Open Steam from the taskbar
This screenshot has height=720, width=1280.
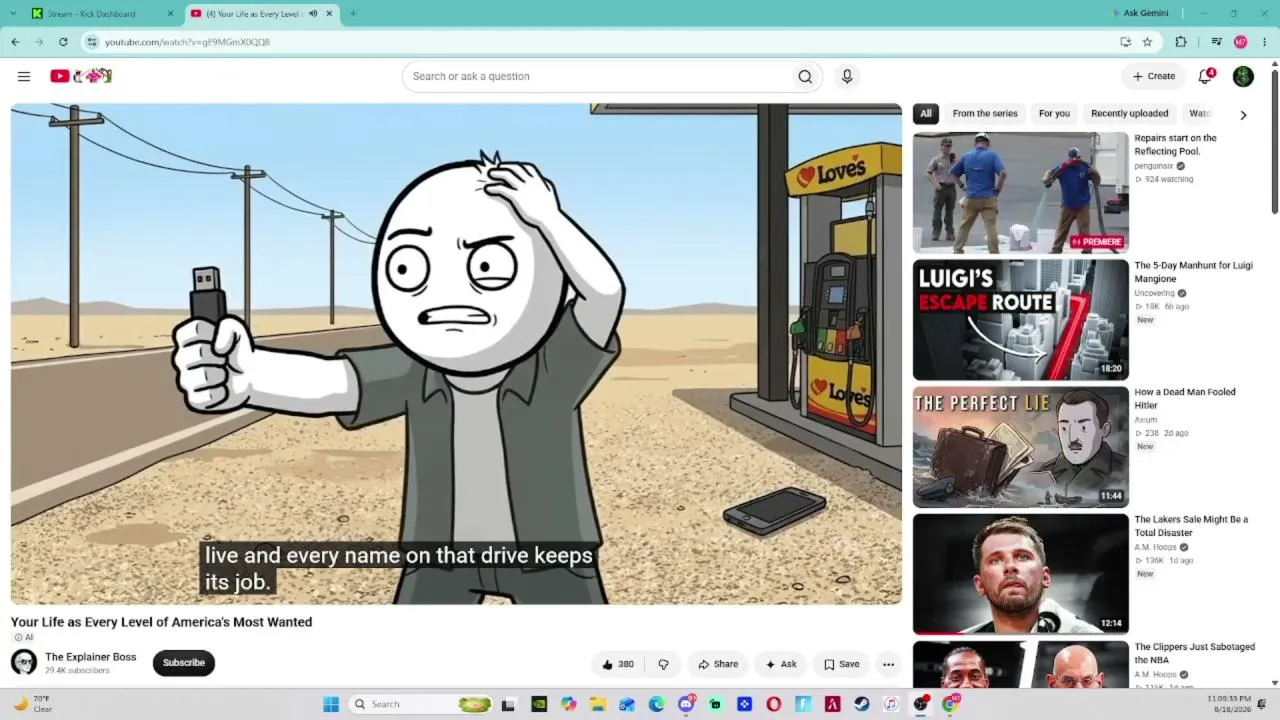pyautogui.click(x=862, y=704)
